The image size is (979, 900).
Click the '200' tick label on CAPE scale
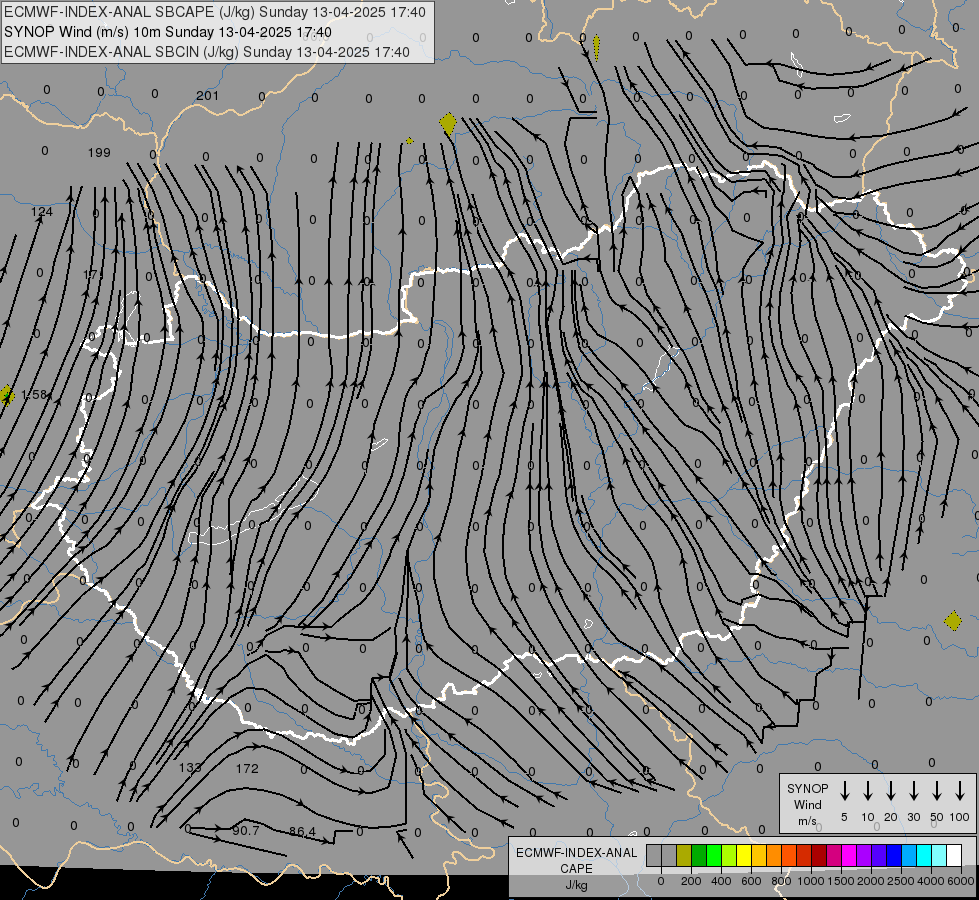(691, 881)
